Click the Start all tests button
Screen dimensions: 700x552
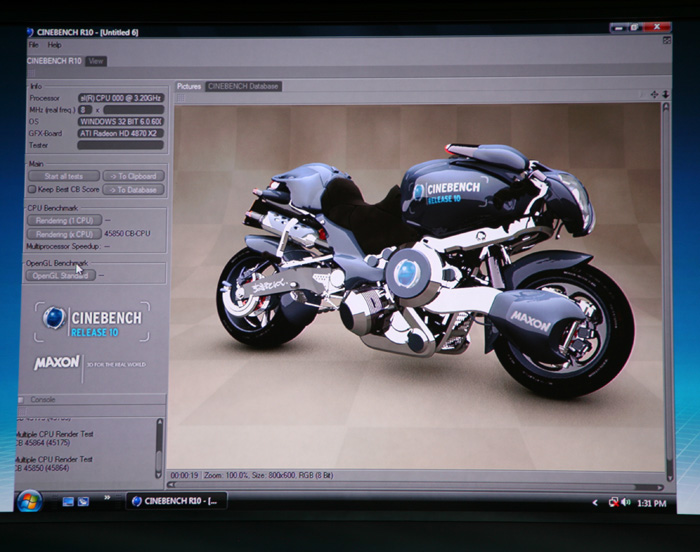64,176
